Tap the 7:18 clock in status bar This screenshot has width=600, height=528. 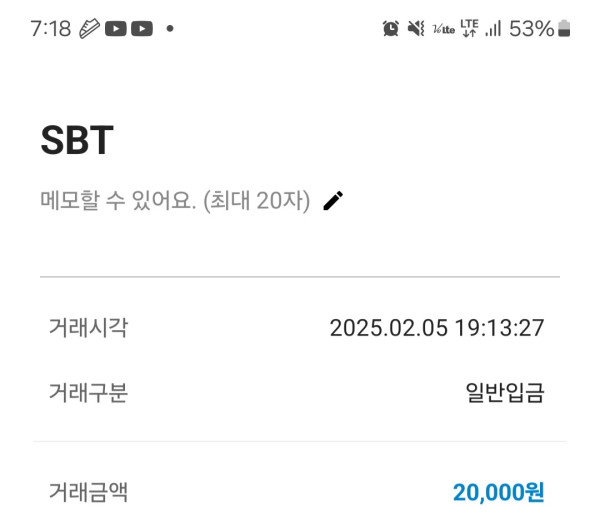click(x=50, y=29)
